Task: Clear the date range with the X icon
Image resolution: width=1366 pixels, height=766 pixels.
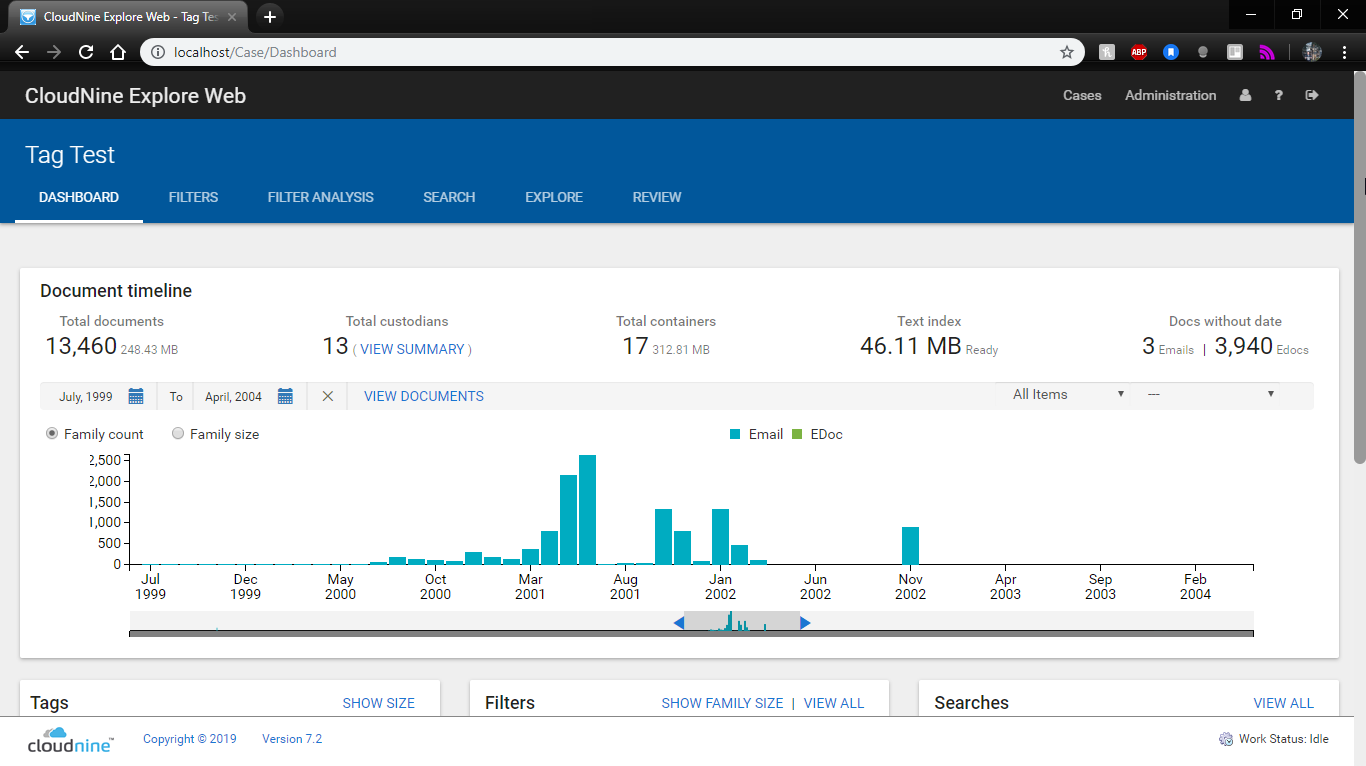Action: pos(327,395)
